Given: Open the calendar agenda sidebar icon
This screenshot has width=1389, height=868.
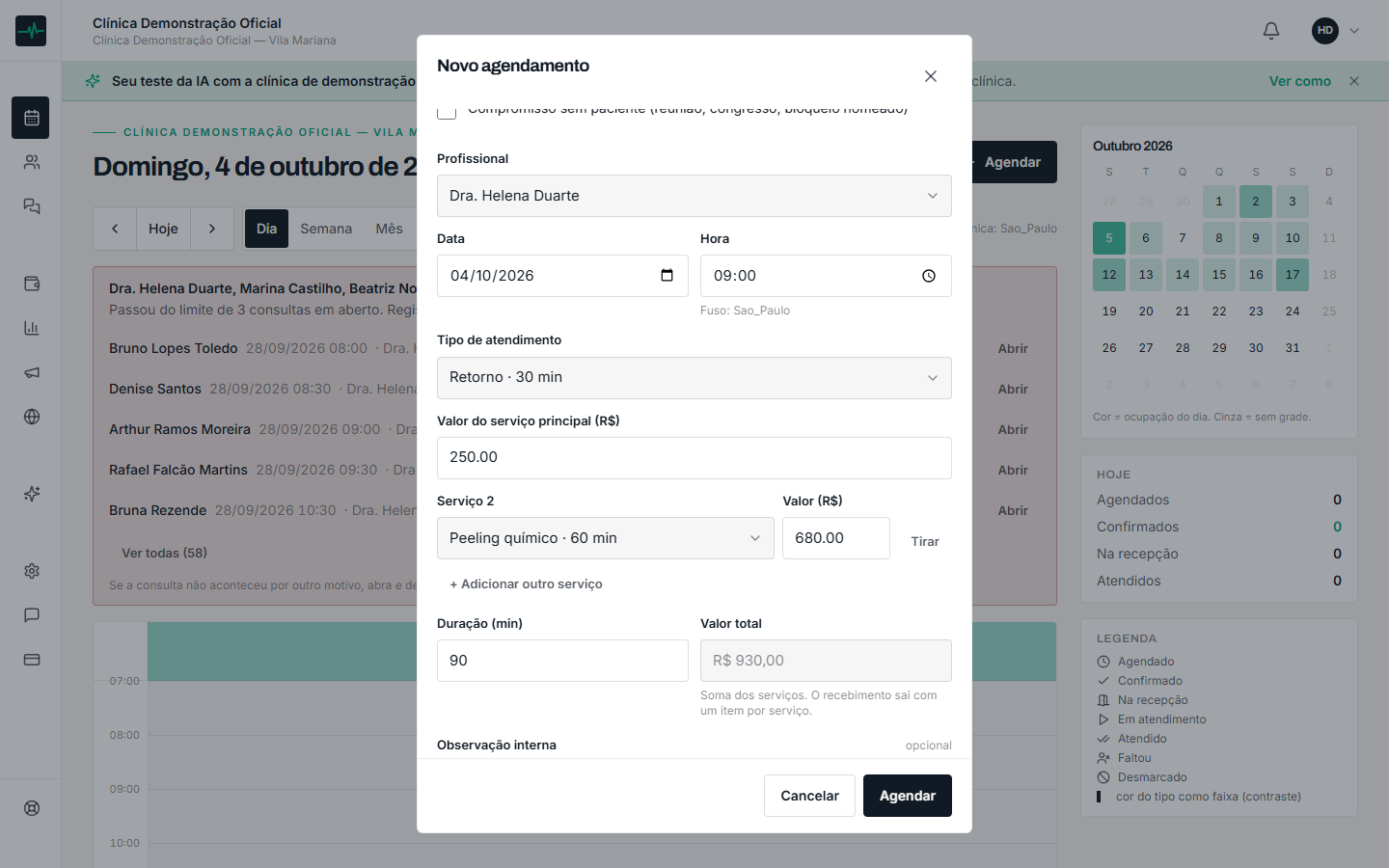Looking at the screenshot, I should [x=32, y=118].
